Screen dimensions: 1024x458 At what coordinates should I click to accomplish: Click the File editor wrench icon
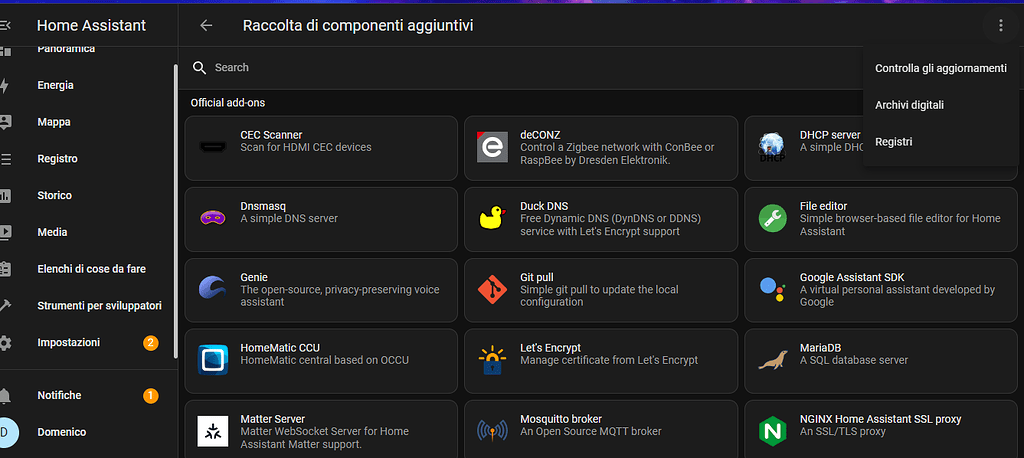771,219
